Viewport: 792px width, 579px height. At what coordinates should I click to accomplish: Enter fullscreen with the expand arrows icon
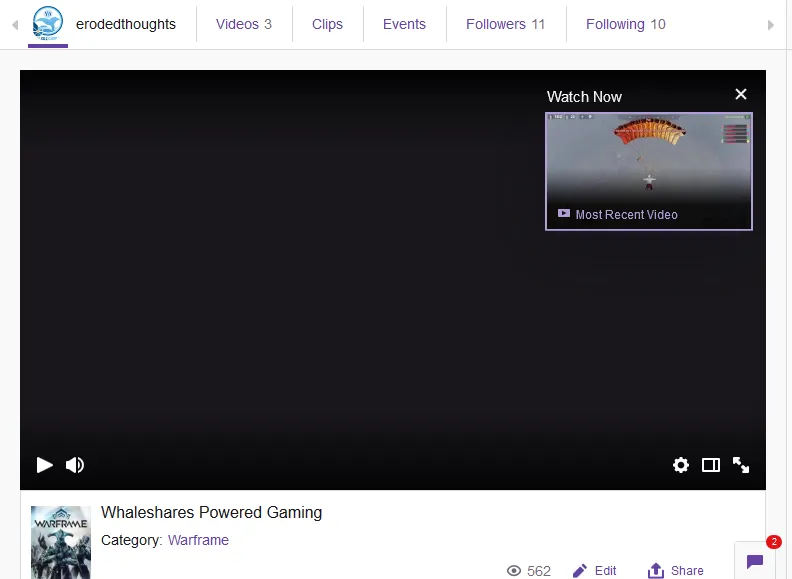tap(741, 465)
